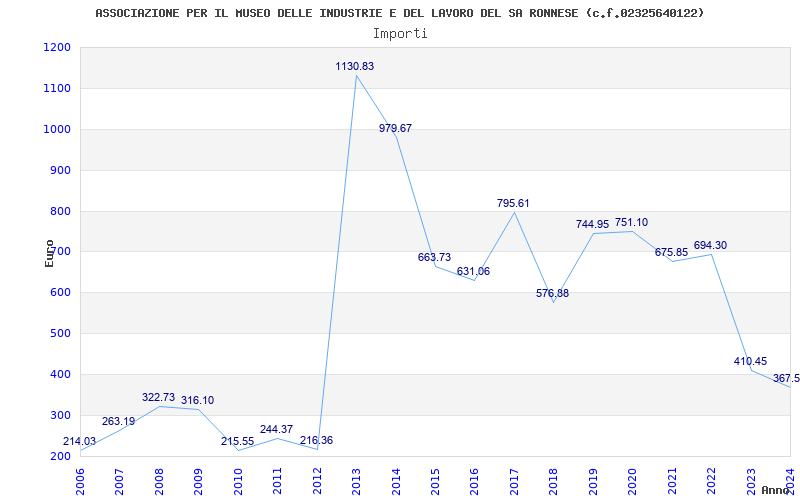Click the 2017 year label on x-axis
The width and height of the screenshot is (800, 500).
(x=514, y=481)
